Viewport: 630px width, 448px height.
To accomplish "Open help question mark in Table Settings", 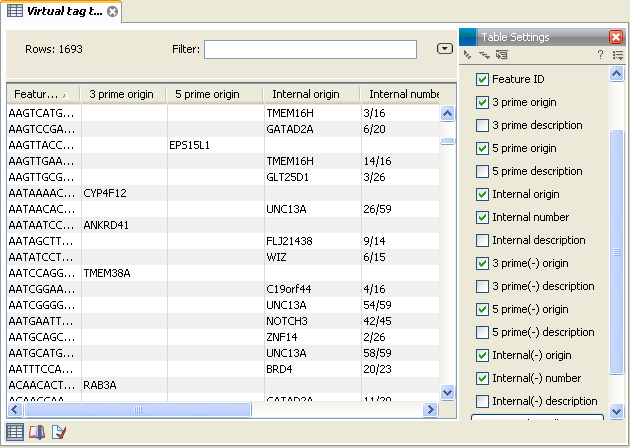I will click(x=600, y=55).
